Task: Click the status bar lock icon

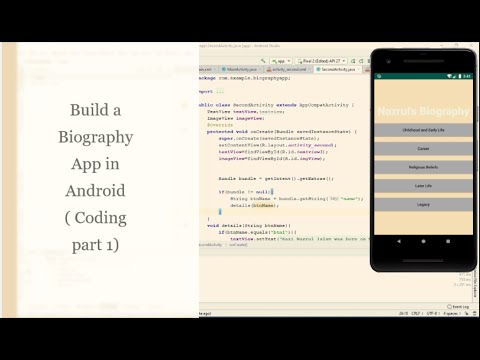Action: point(466,314)
